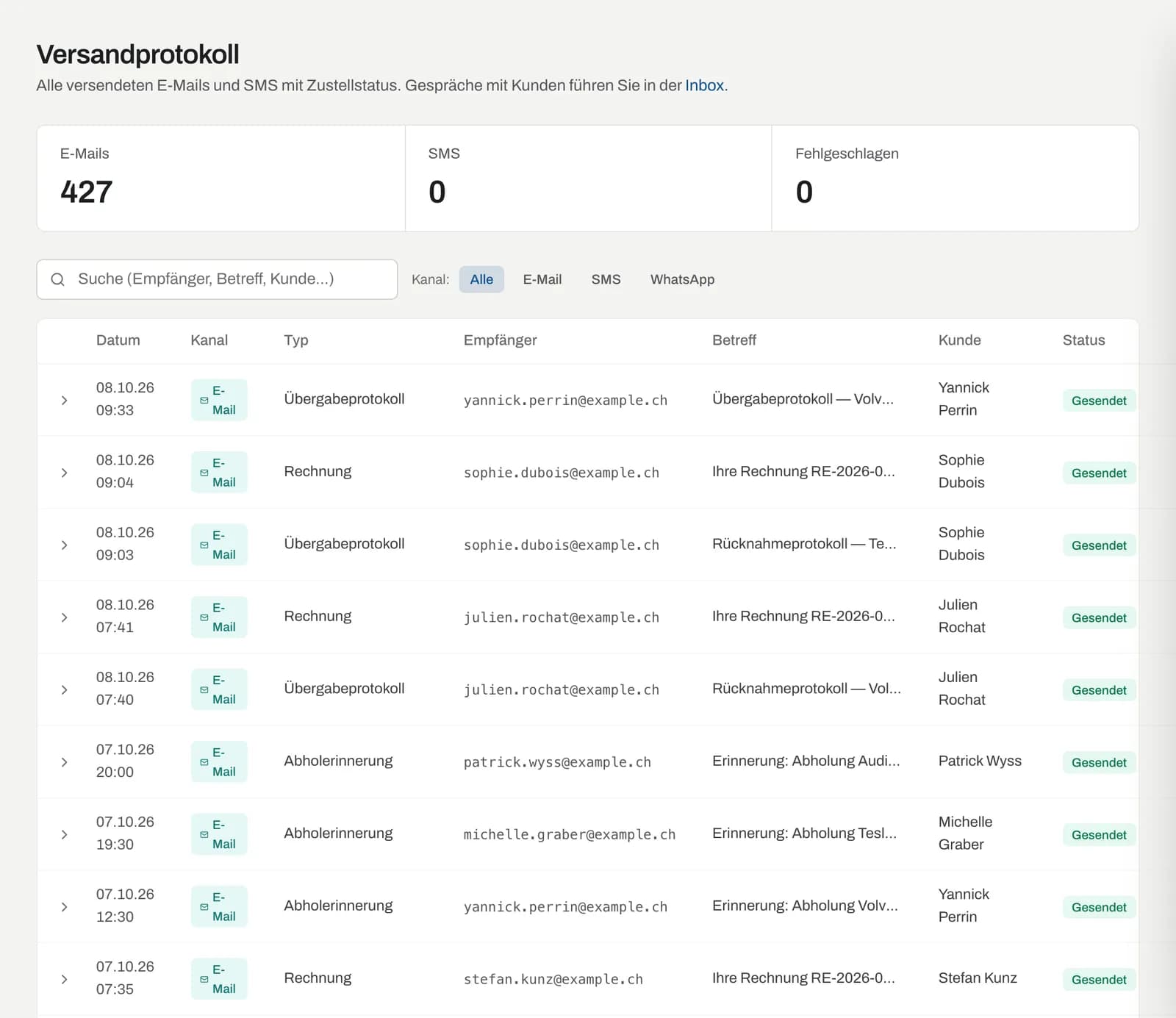The height and width of the screenshot is (1018, 1176).
Task: Click the Status column header
Action: [1083, 340]
